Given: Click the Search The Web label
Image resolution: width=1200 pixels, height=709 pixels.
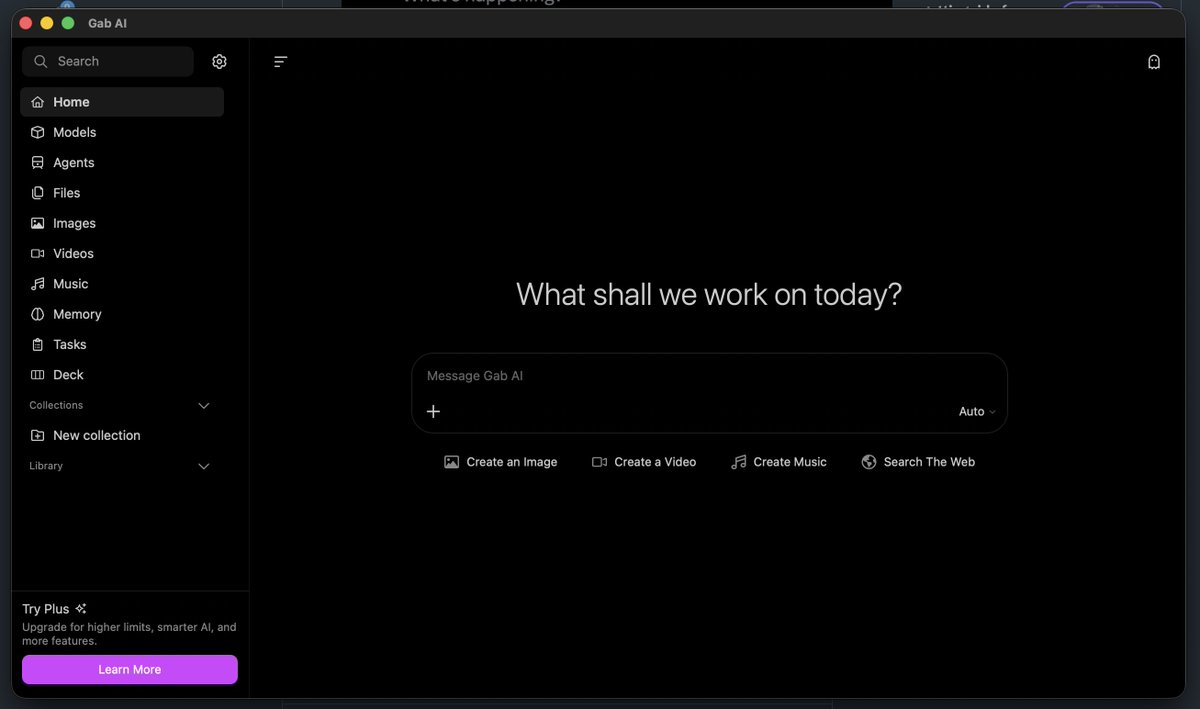Looking at the screenshot, I should click(x=929, y=462).
